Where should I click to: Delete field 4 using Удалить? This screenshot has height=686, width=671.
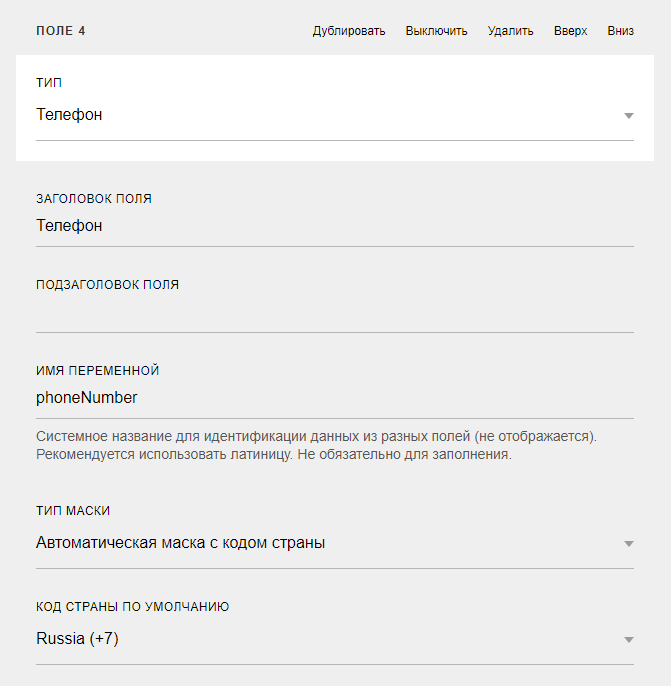[510, 31]
